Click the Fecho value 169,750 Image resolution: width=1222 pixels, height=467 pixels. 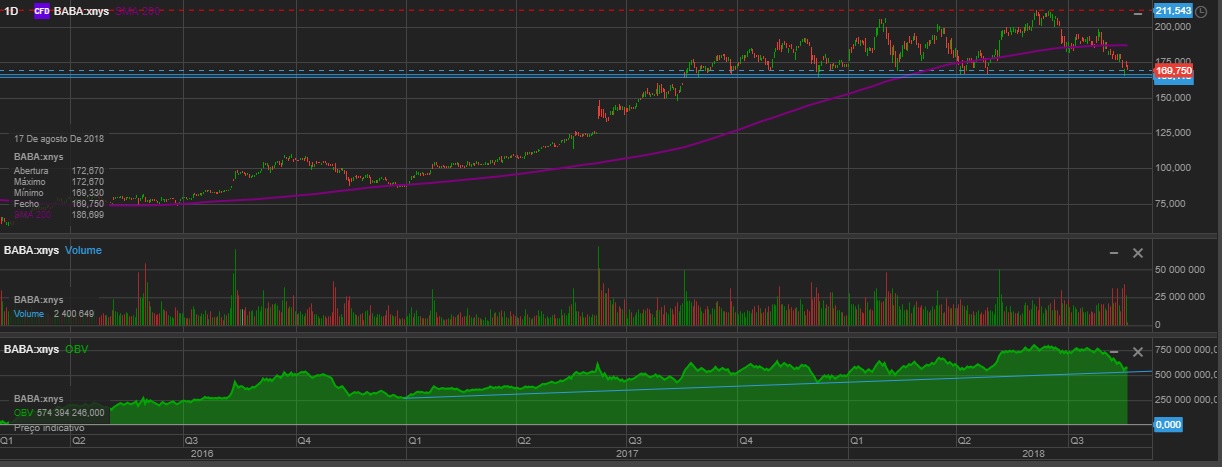88,204
